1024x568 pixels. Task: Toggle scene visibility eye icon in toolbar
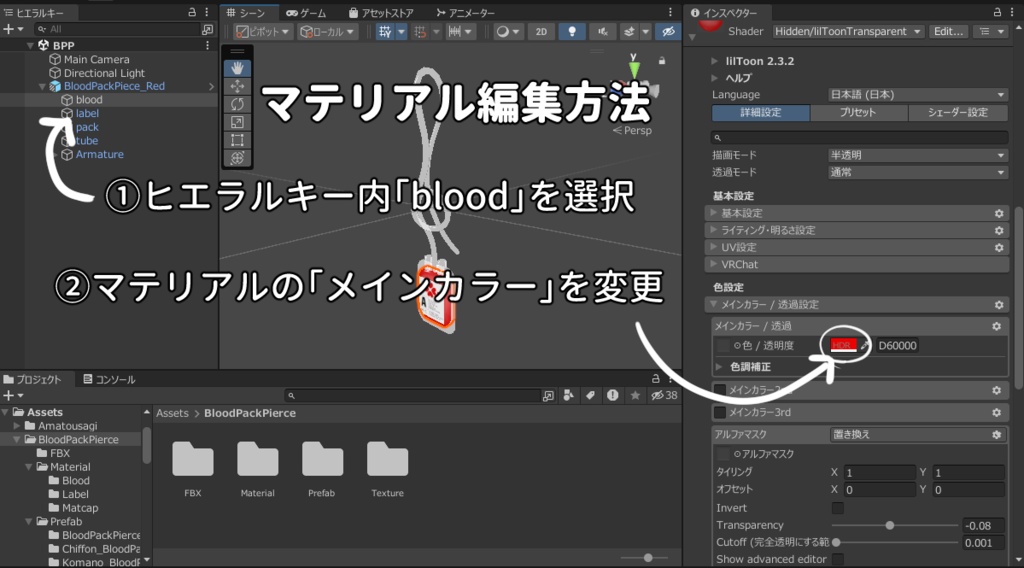point(667,31)
